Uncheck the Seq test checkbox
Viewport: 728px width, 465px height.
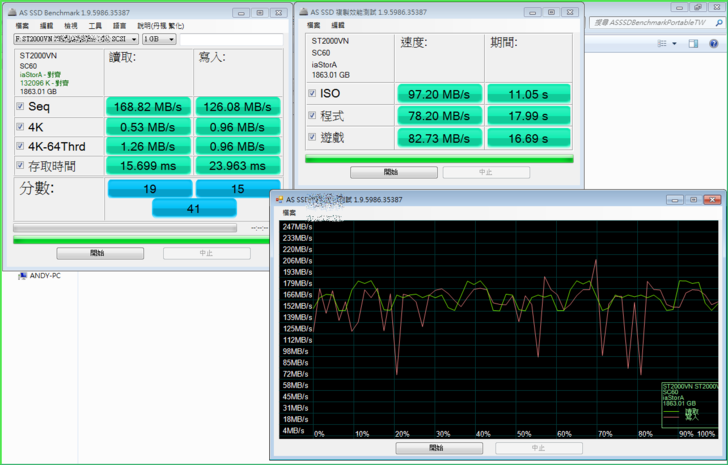point(21,106)
